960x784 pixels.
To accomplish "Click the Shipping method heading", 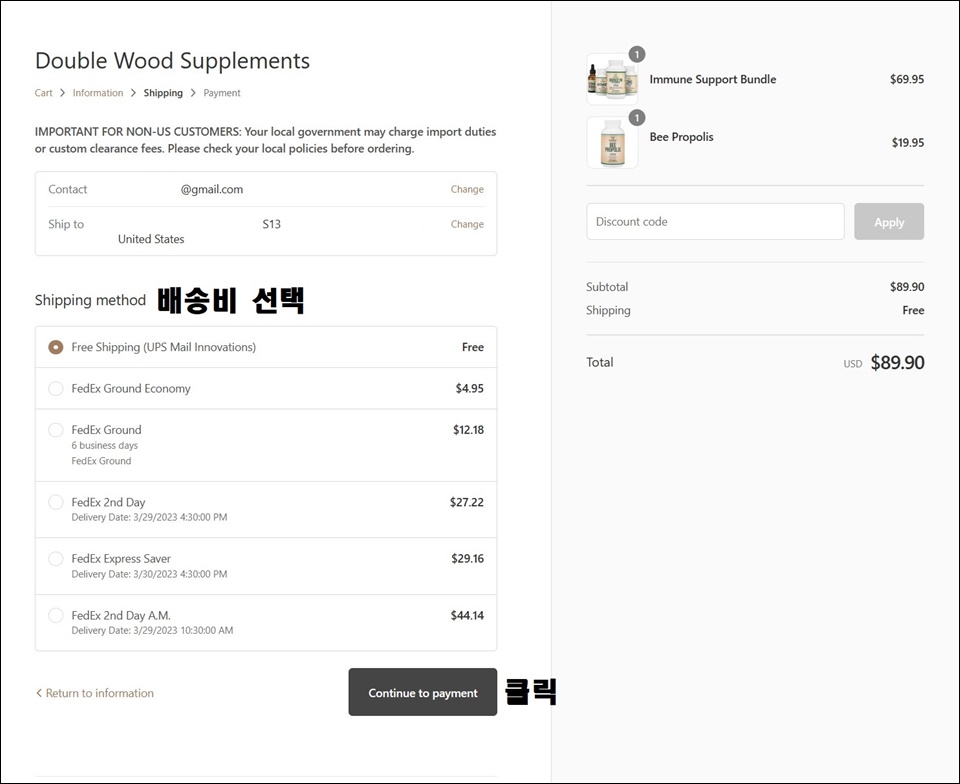I will 90,300.
